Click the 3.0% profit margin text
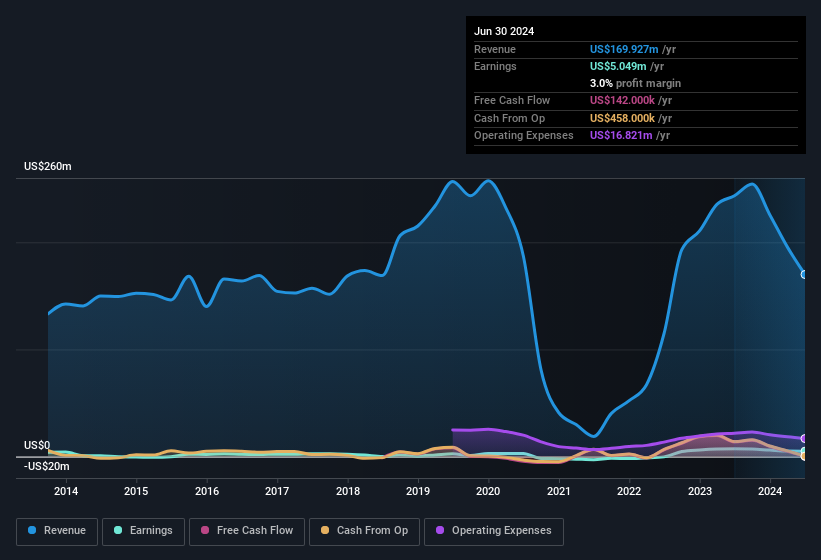This screenshot has height=560, width=821. (635, 83)
